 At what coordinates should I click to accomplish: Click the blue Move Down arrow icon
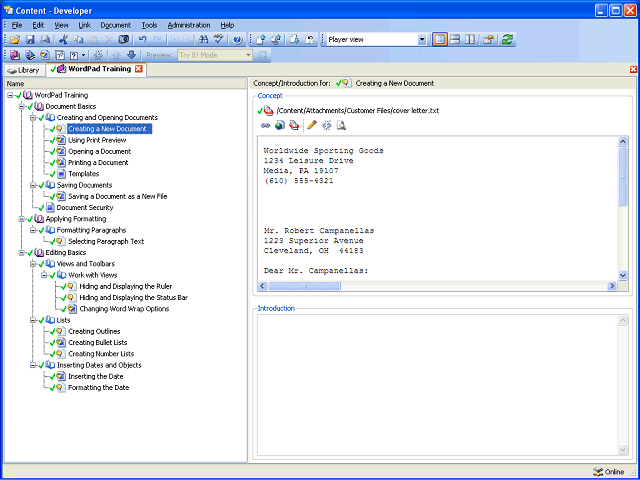tap(131, 55)
